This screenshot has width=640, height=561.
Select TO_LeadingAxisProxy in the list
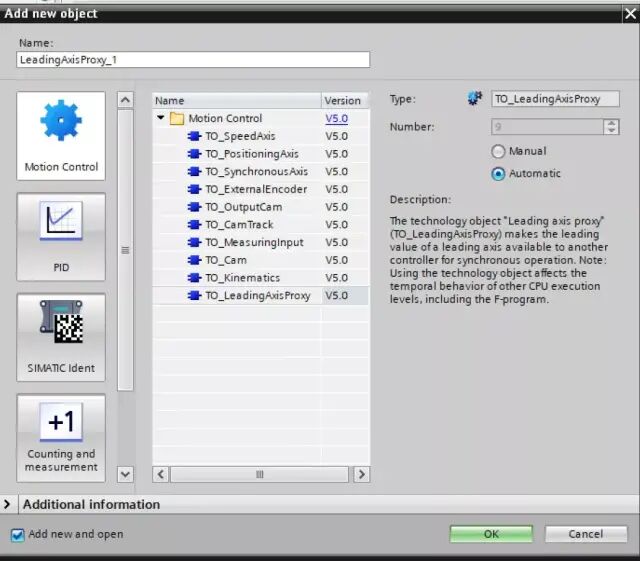[x=260, y=296]
